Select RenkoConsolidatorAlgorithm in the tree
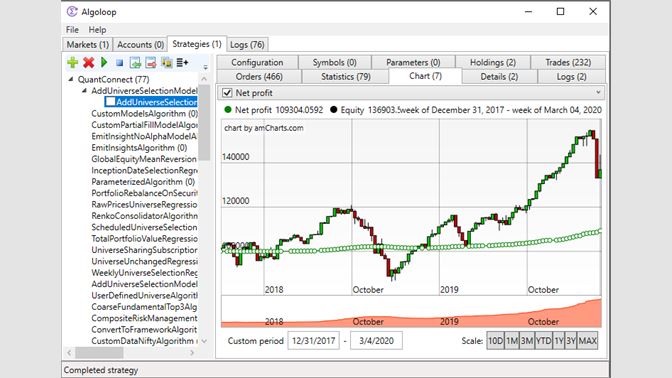This screenshot has width=672, height=378. click(144, 216)
